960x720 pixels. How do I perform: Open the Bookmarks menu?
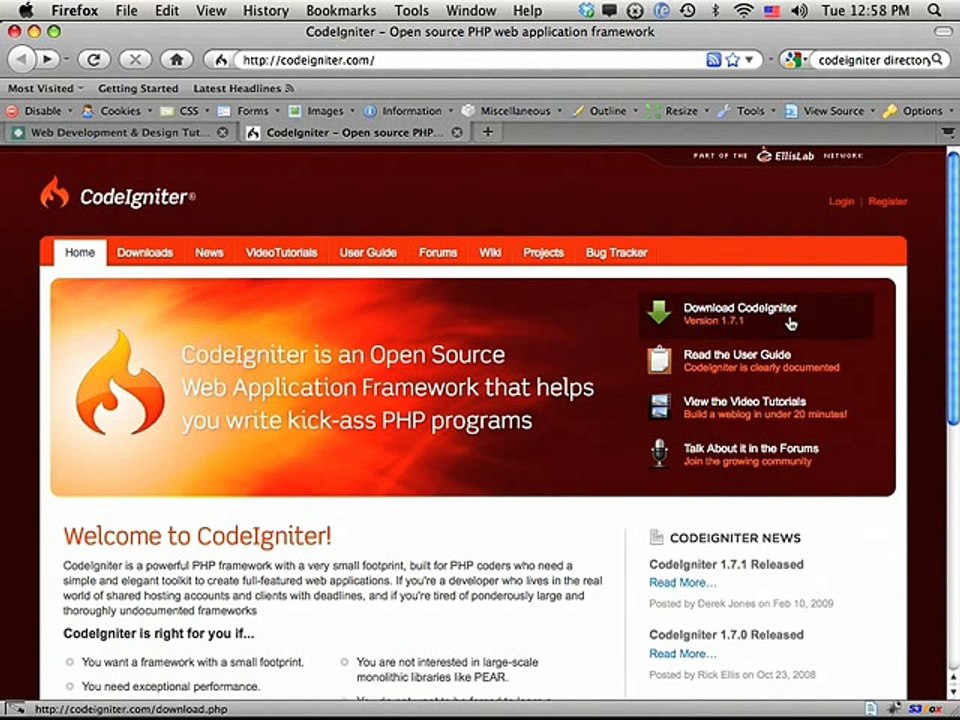tap(341, 10)
